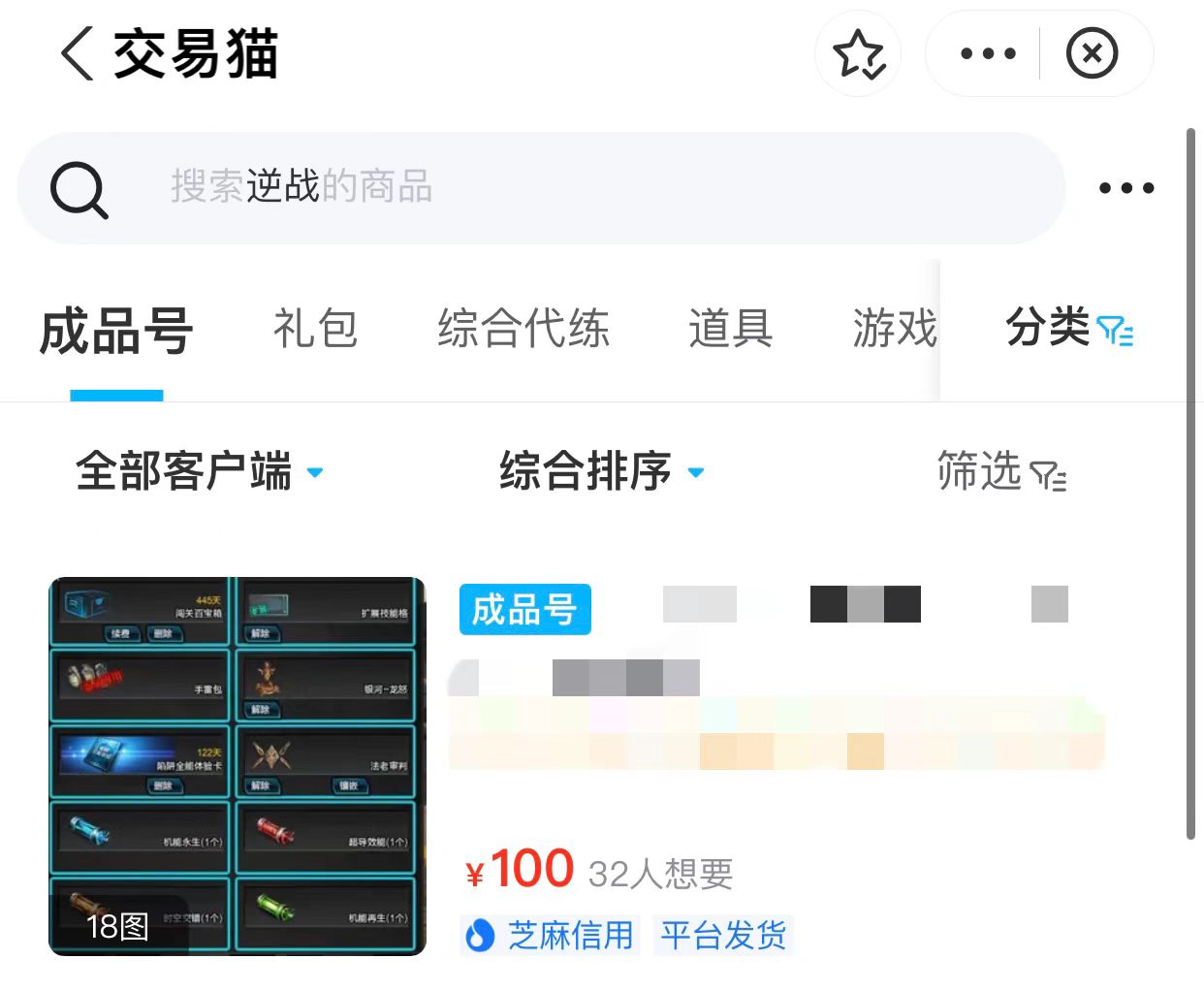Open the three-dot menu in title capsule
1204x991 pixels.
pyautogui.click(x=987, y=53)
